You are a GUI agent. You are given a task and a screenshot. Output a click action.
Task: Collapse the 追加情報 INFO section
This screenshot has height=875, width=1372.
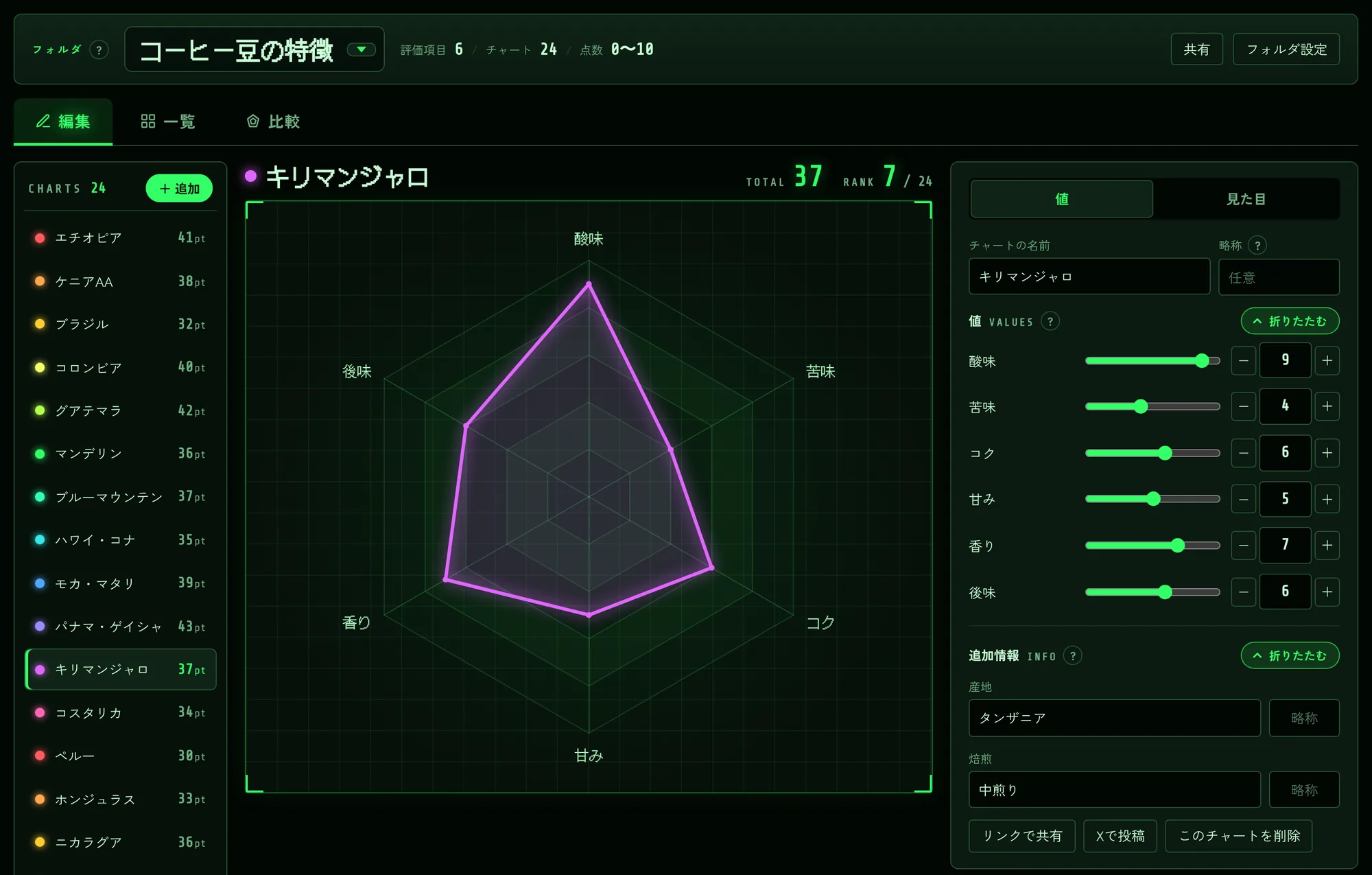click(x=1290, y=656)
